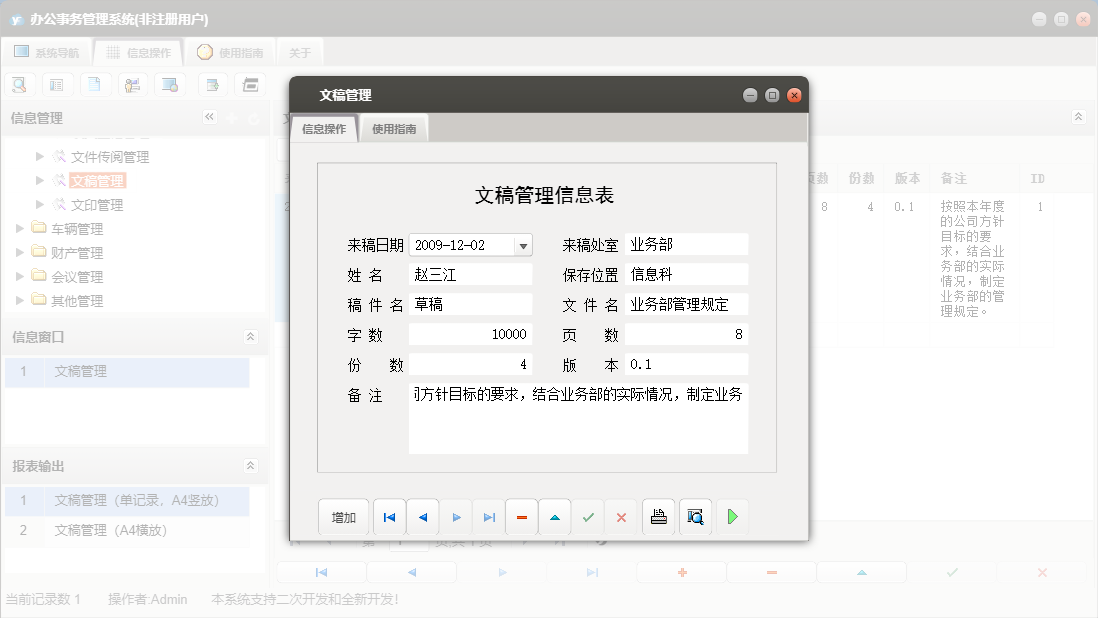The height and width of the screenshot is (618, 1098).
Task: Jump to the first record
Action: [x=389, y=516]
